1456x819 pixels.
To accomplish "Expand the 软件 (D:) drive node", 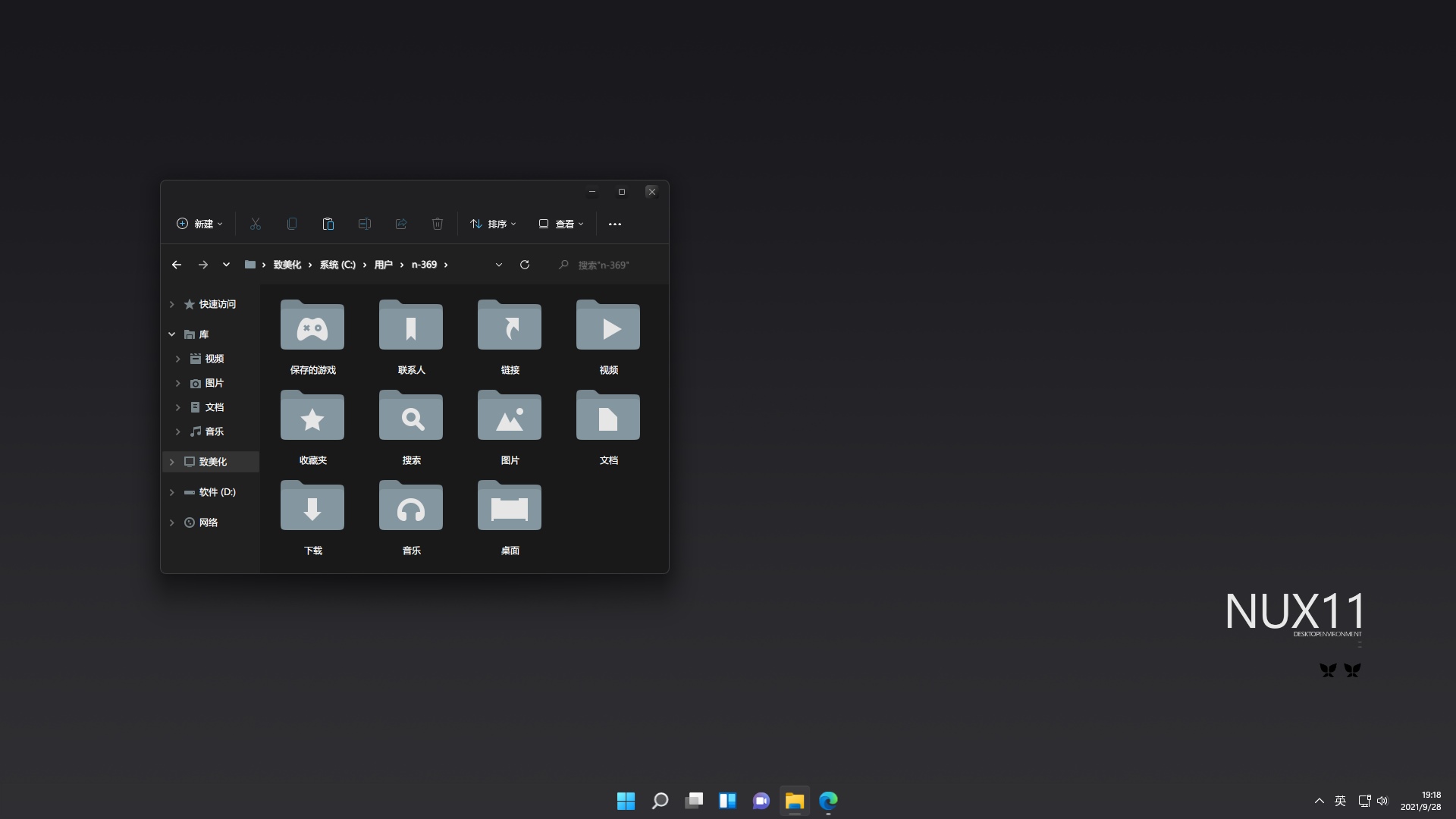I will click(172, 492).
